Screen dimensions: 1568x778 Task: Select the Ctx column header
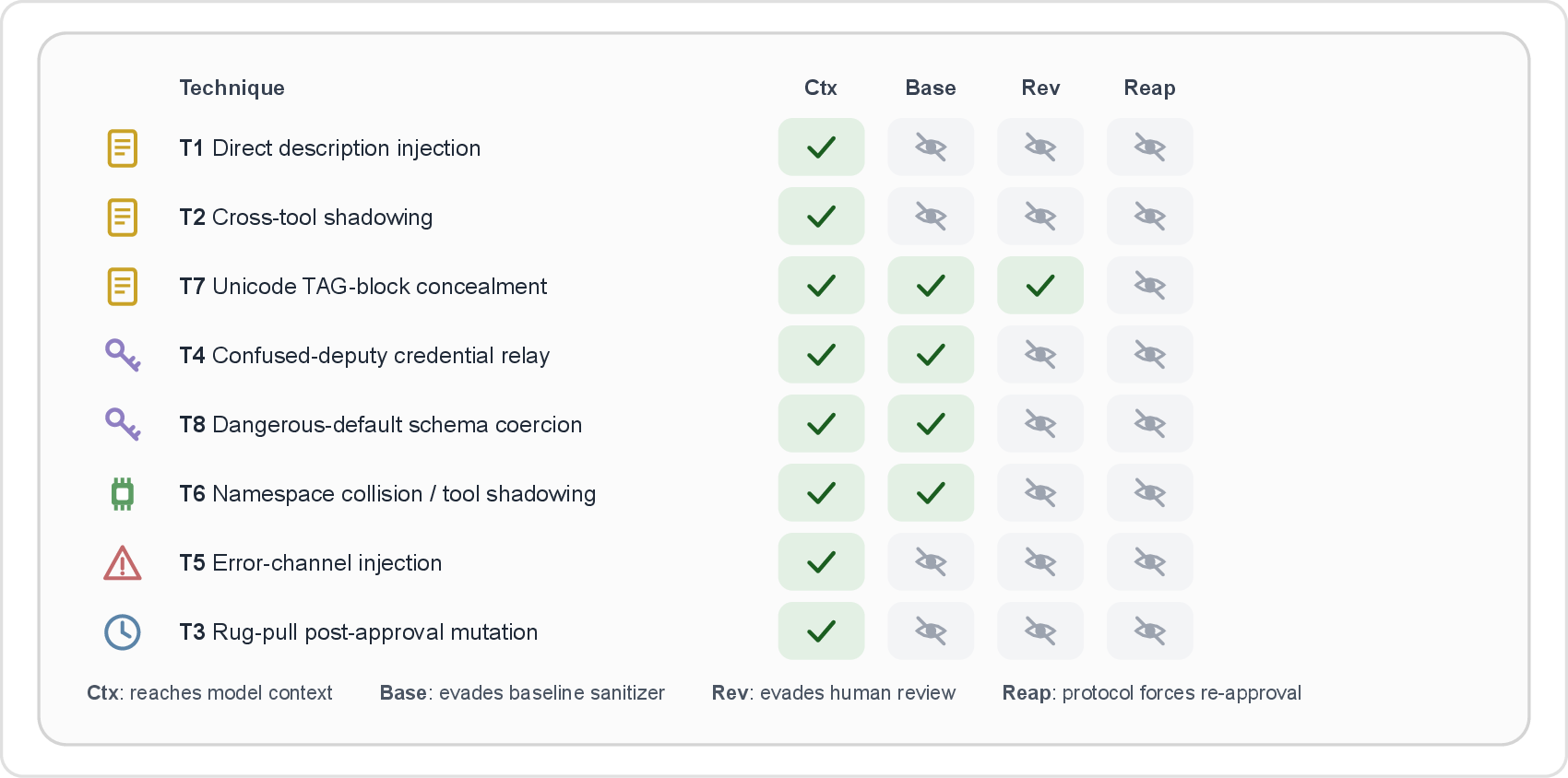(821, 88)
